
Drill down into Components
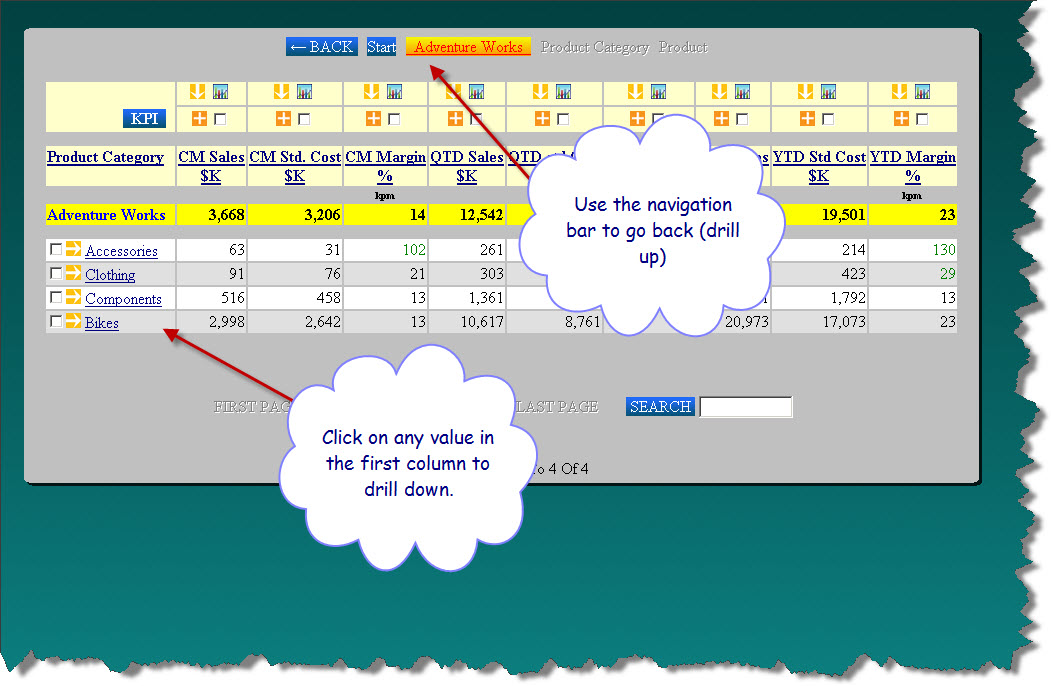[123, 299]
